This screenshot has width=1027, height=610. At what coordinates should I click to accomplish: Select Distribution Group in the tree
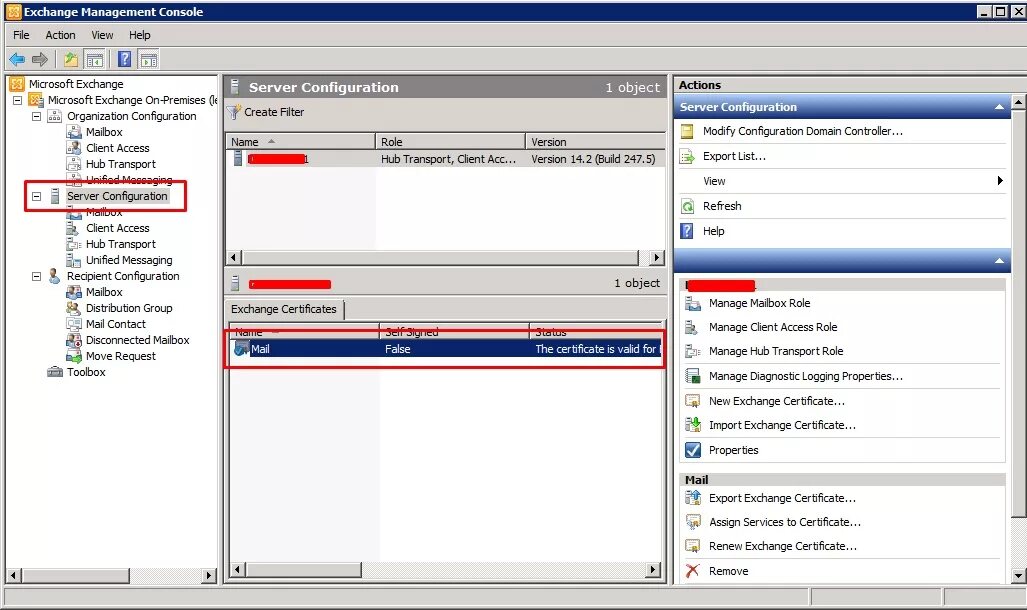129,309
